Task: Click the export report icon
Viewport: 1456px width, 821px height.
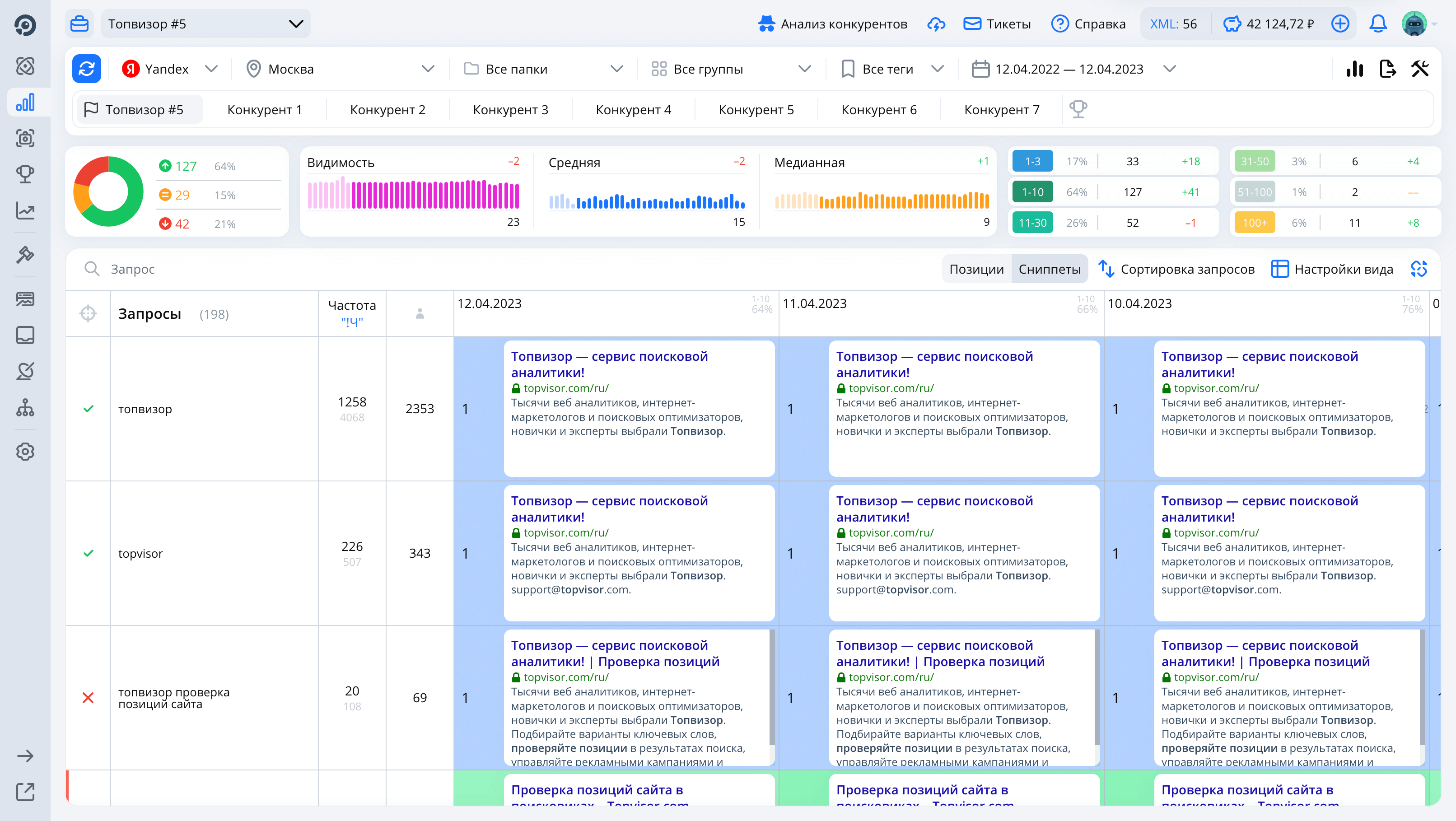Action: click(x=1387, y=69)
